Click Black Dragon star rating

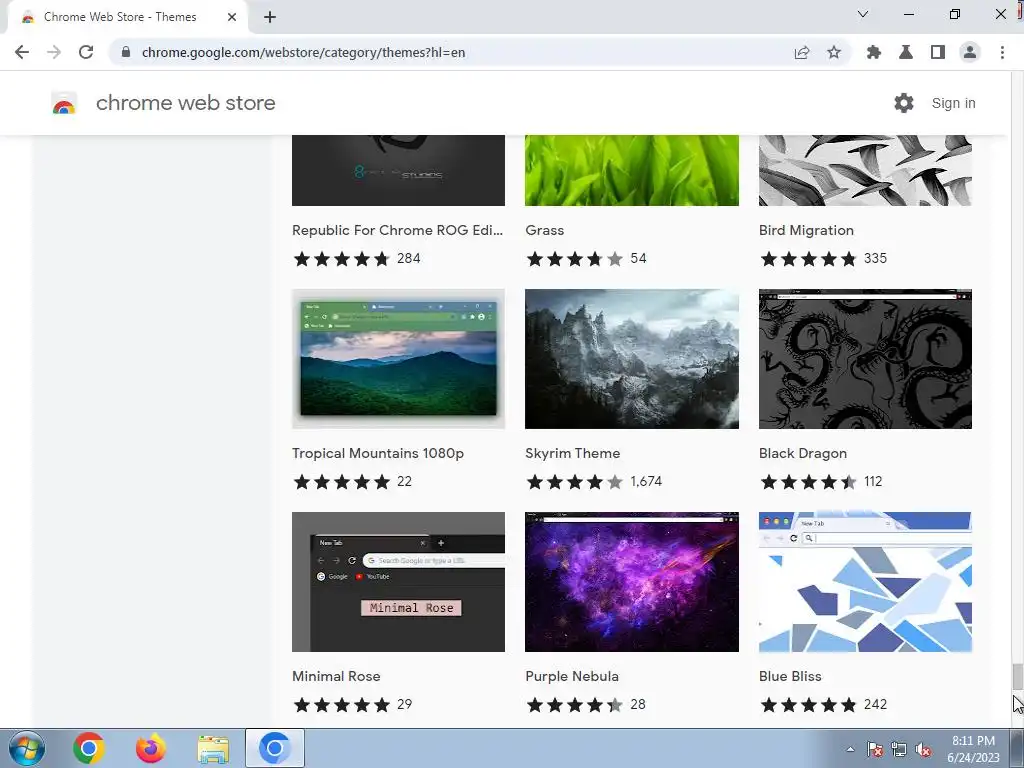[x=808, y=482]
